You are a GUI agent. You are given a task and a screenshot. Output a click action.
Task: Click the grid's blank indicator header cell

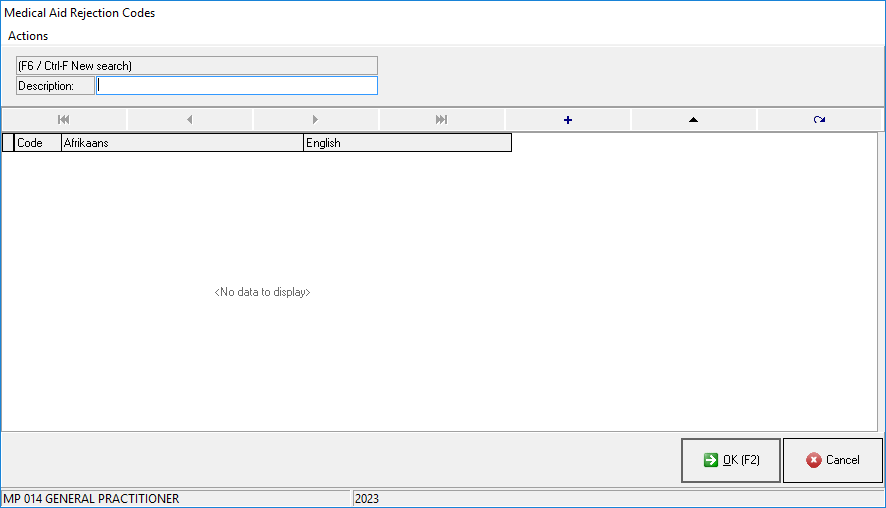click(x=8, y=143)
